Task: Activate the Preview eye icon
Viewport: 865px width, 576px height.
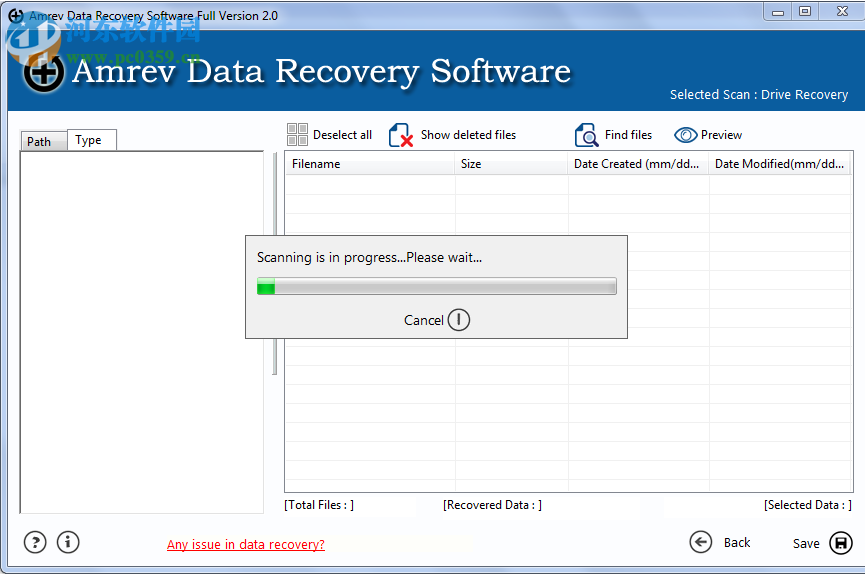Action: pyautogui.click(x=686, y=134)
